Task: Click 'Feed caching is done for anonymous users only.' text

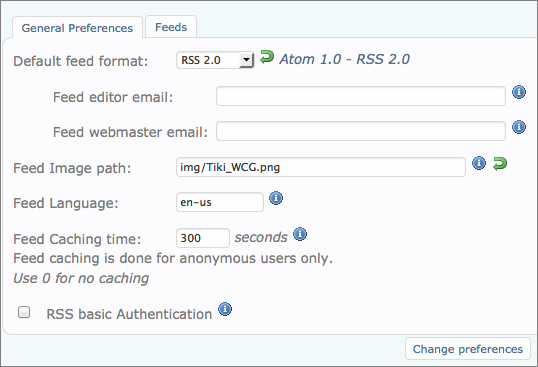Action: [x=173, y=258]
